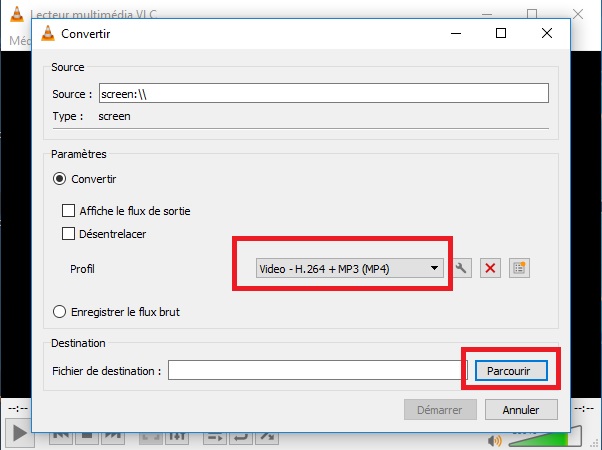Click the VLC play button
602x450 pixels.
click(x=19, y=434)
